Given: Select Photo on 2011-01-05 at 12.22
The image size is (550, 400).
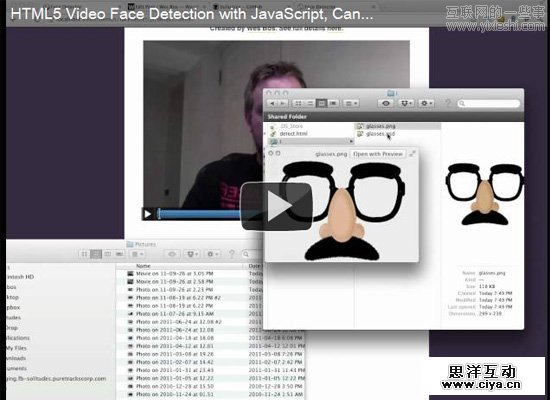Looking at the screenshot, I should tap(175, 378).
